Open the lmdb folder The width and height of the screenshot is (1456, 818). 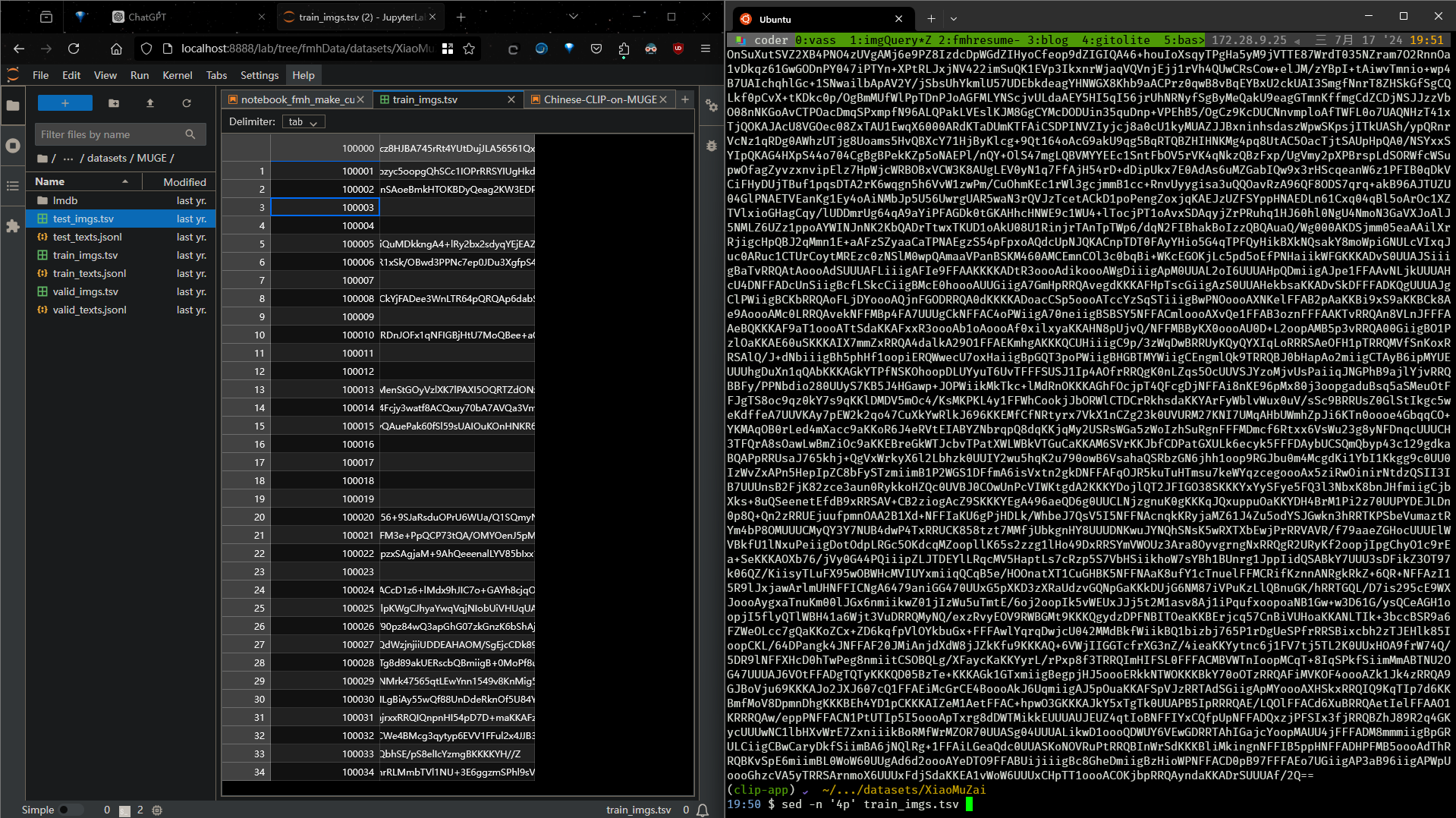point(121,200)
